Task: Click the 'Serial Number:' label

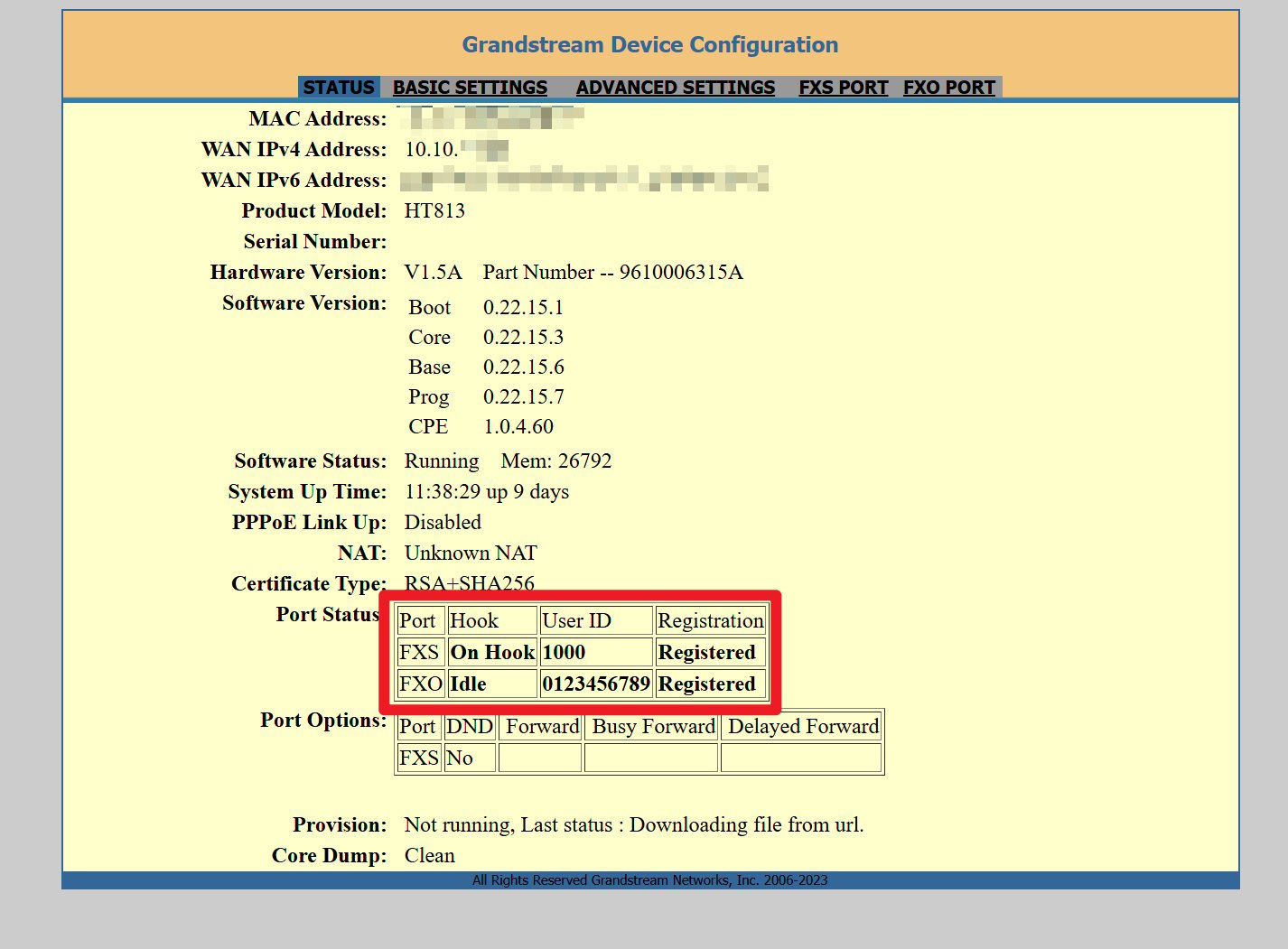Action: [315, 242]
